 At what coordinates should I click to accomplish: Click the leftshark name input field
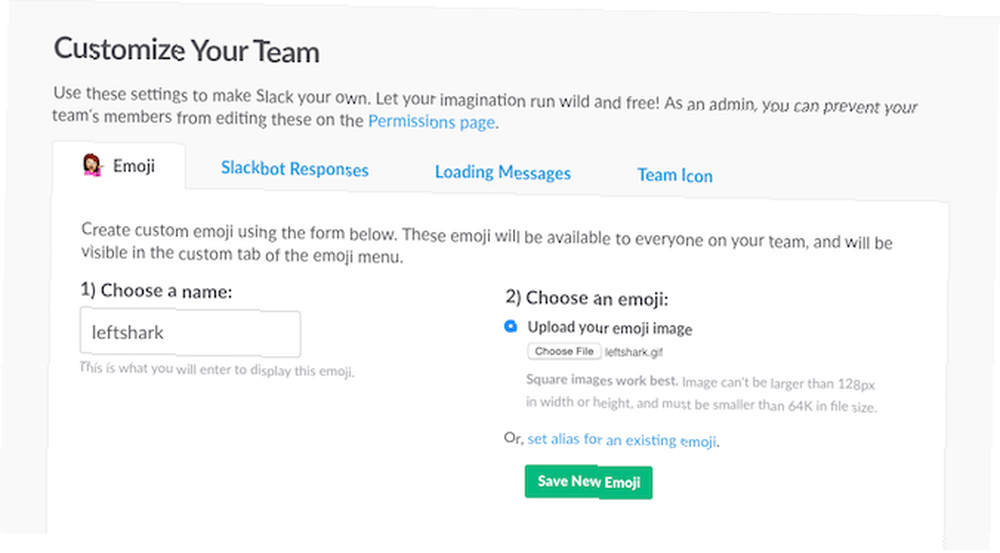pos(190,333)
